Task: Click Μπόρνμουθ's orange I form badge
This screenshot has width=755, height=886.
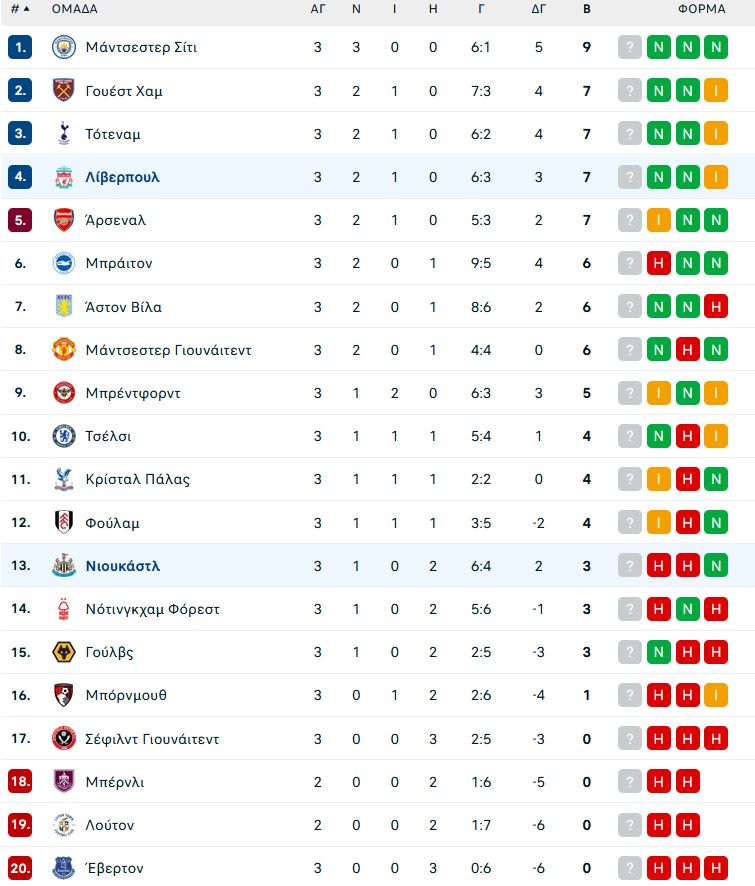Action: point(716,695)
